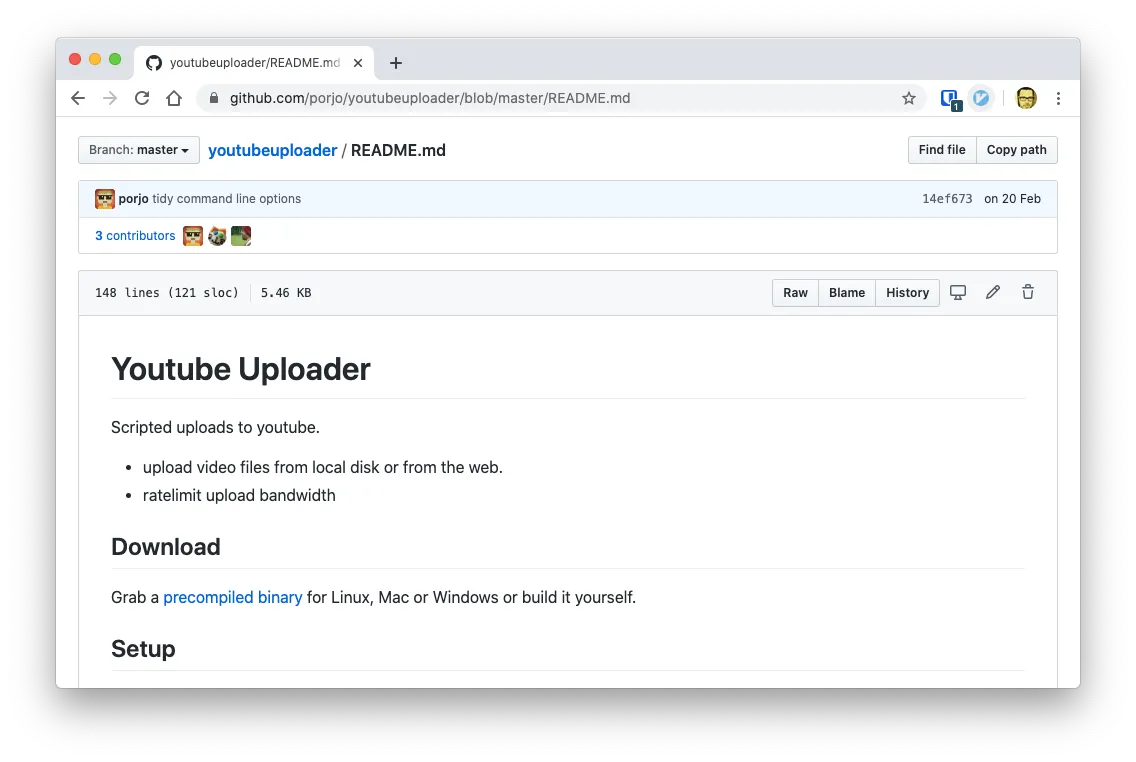Open the 'tidy command line options' commit message
Image resolution: width=1136 pixels, height=762 pixels.
coord(226,198)
